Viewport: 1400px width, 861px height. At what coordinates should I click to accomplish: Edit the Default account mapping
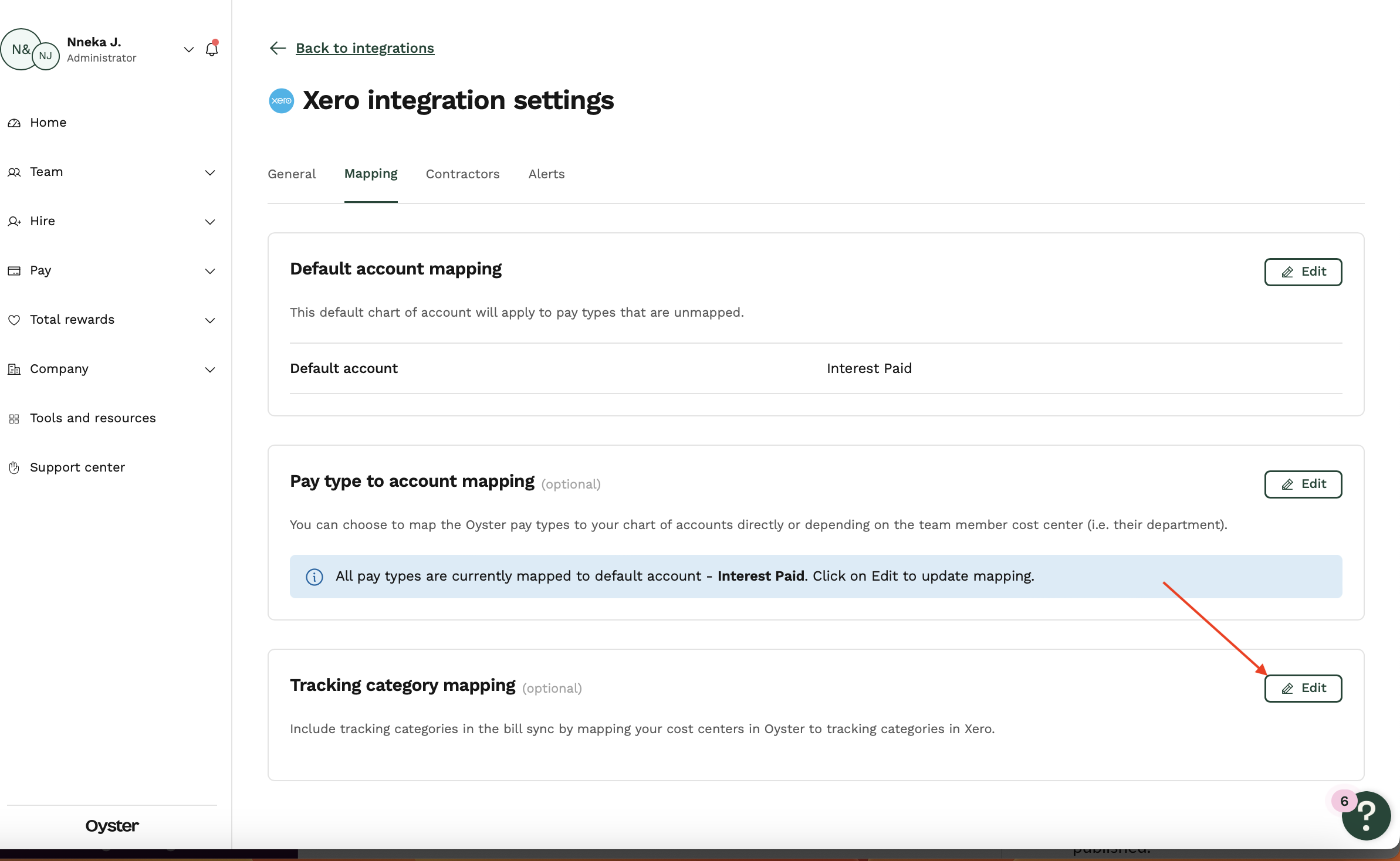point(1303,272)
